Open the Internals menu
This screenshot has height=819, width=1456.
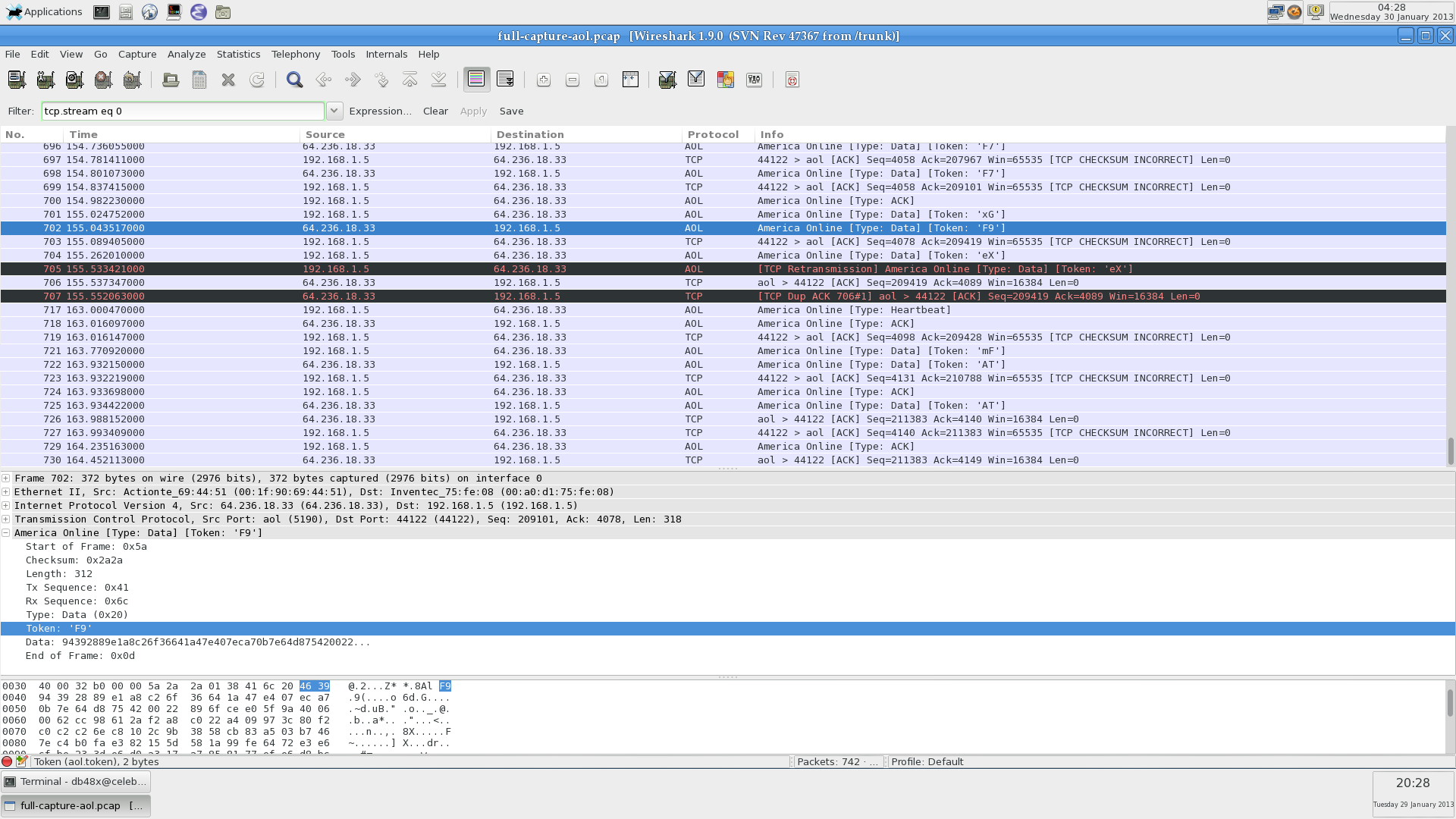[387, 54]
